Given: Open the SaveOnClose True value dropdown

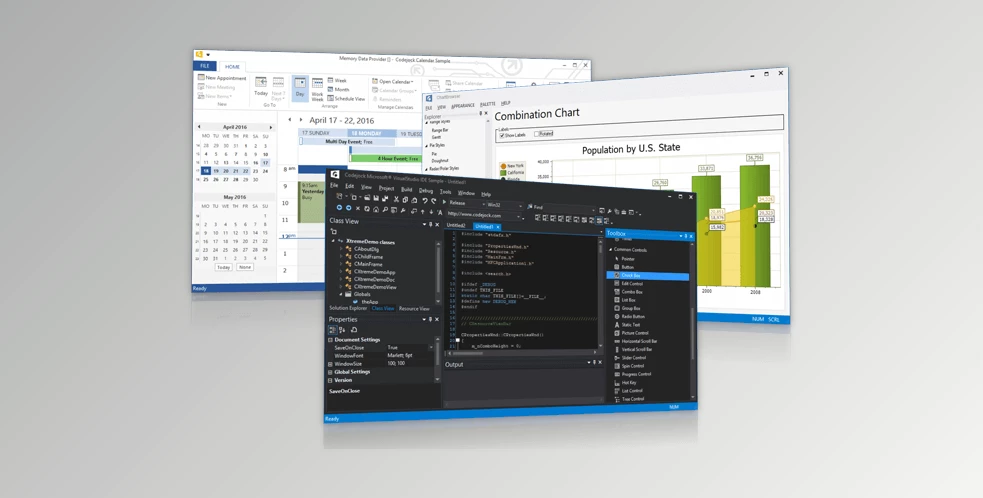Looking at the screenshot, I should 431,347.
